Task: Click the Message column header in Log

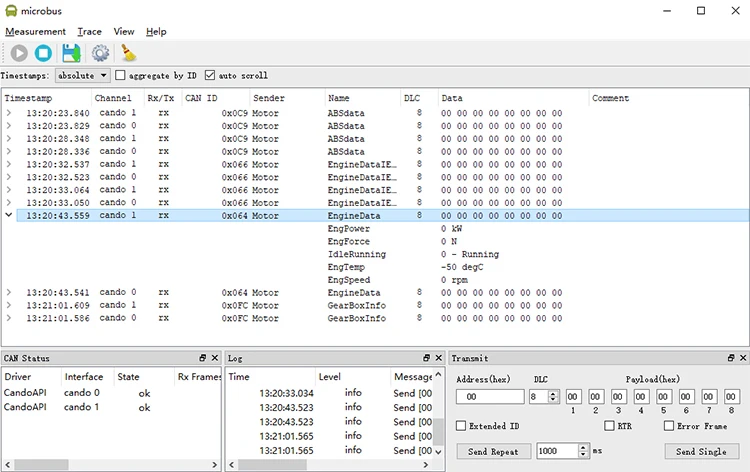Action: pyautogui.click(x=413, y=377)
